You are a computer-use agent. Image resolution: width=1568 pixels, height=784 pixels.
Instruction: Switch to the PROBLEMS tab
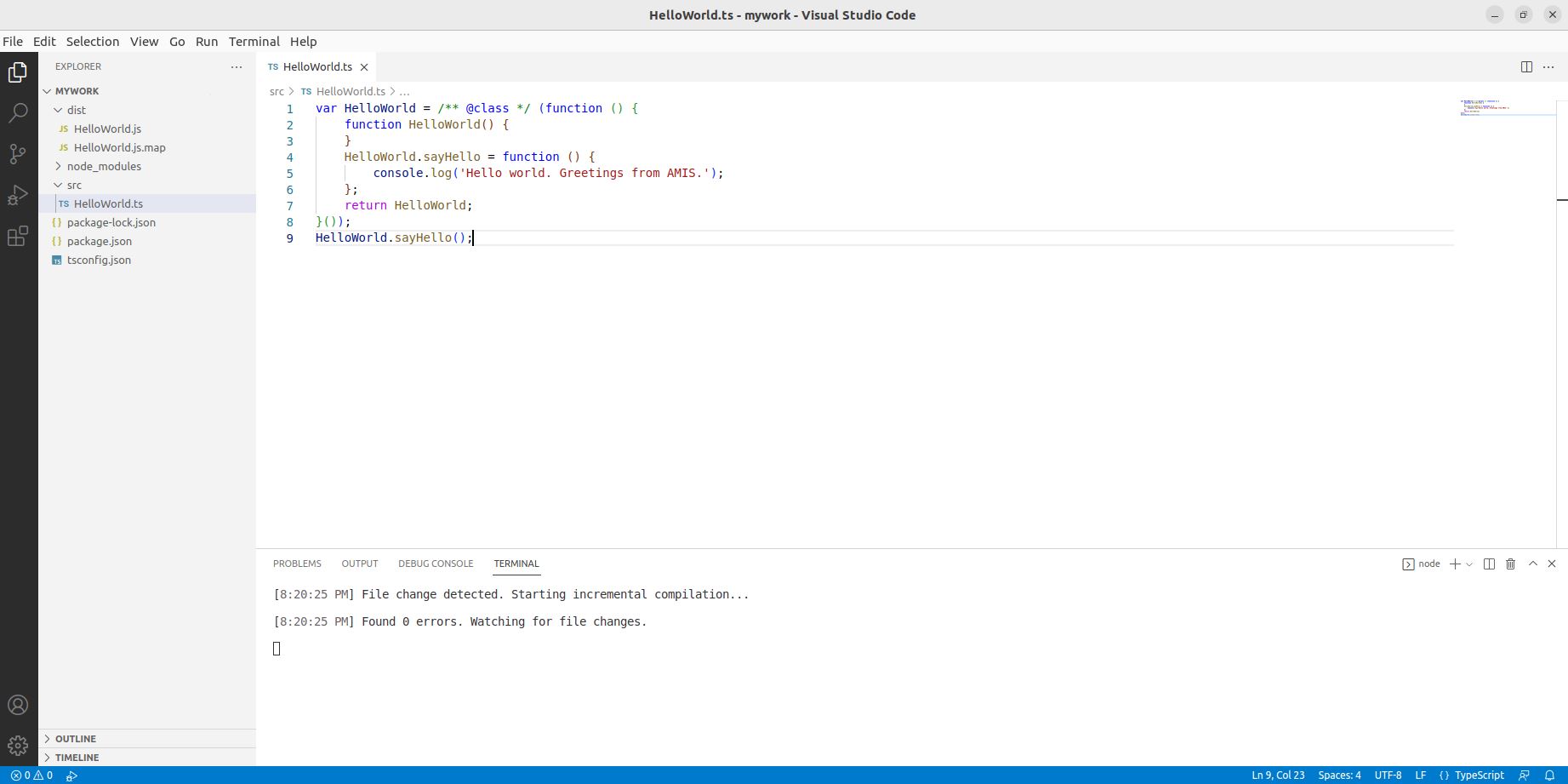tap(297, 564)
